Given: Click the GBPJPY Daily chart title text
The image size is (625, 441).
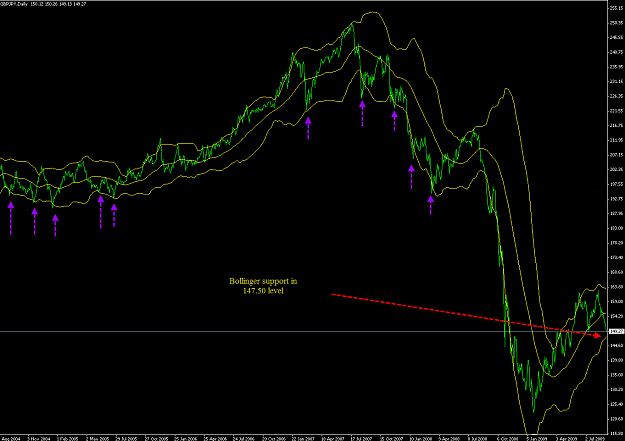Looking at the screenshot, I should 43,4.
